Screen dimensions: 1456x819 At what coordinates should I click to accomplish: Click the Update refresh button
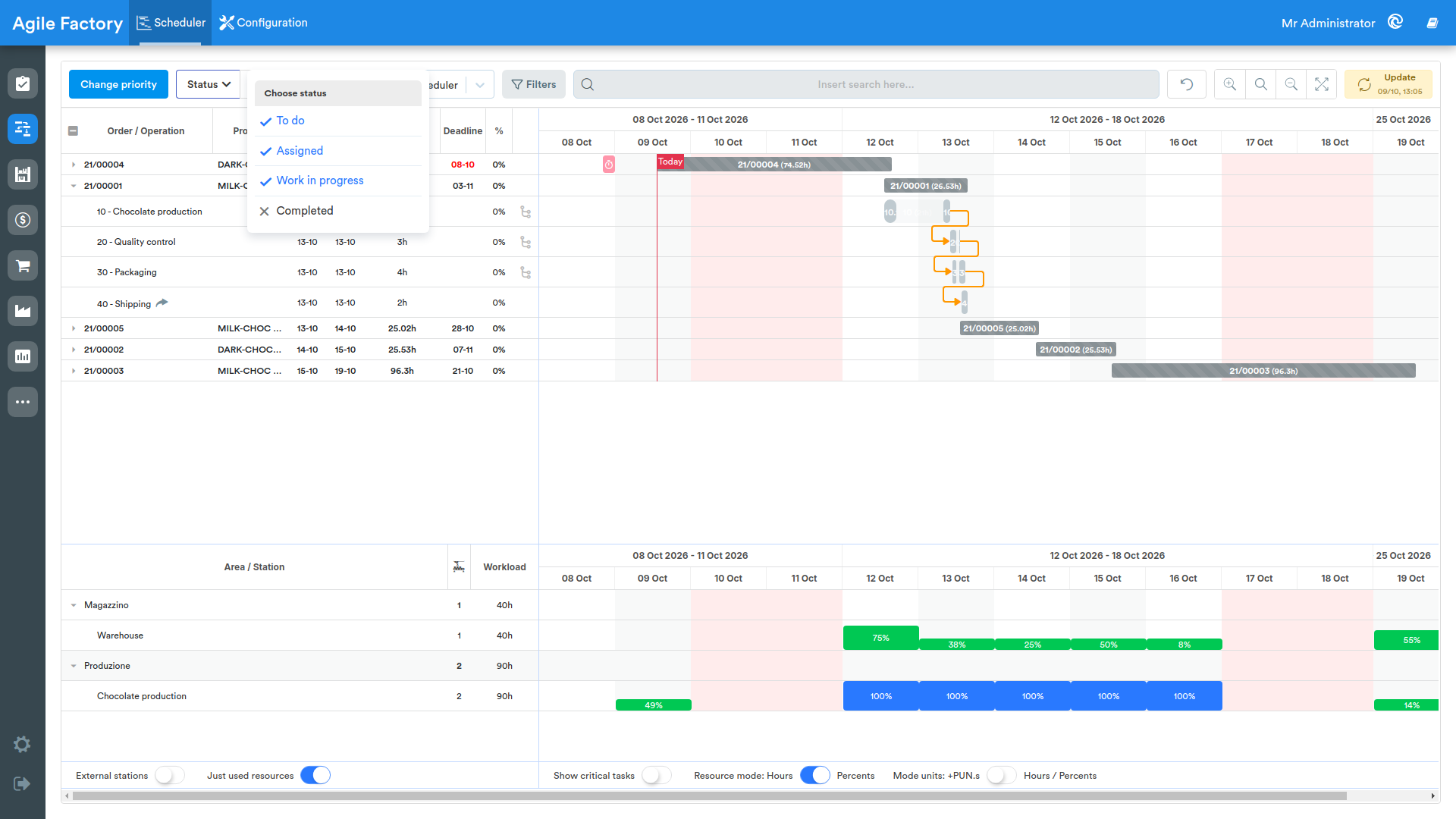tap(1389, 84)
